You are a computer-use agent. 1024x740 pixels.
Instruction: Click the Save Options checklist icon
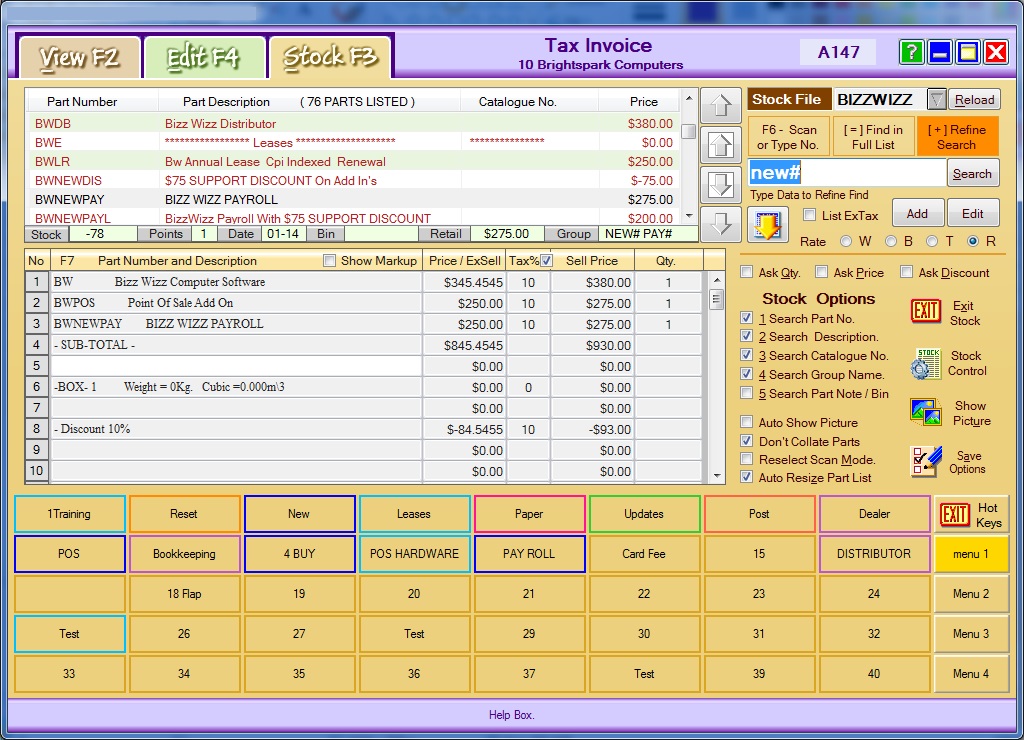[x=925, y=462]
